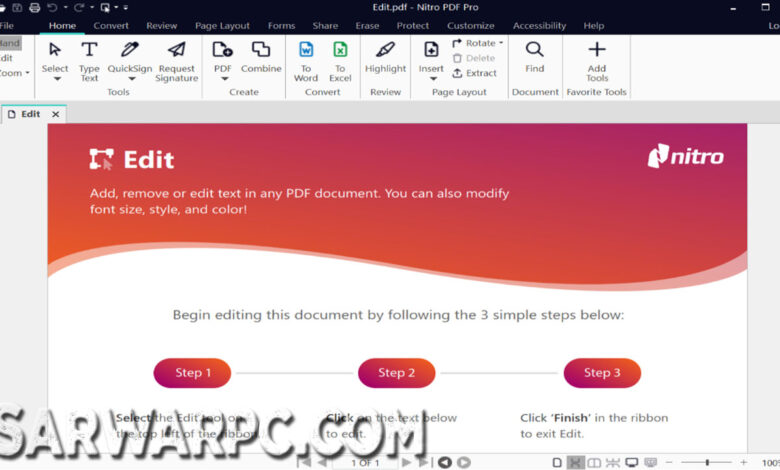Screen dimensions: 780x470
Task: Expand the PDF create dropdown arrow
Action: 225,79
